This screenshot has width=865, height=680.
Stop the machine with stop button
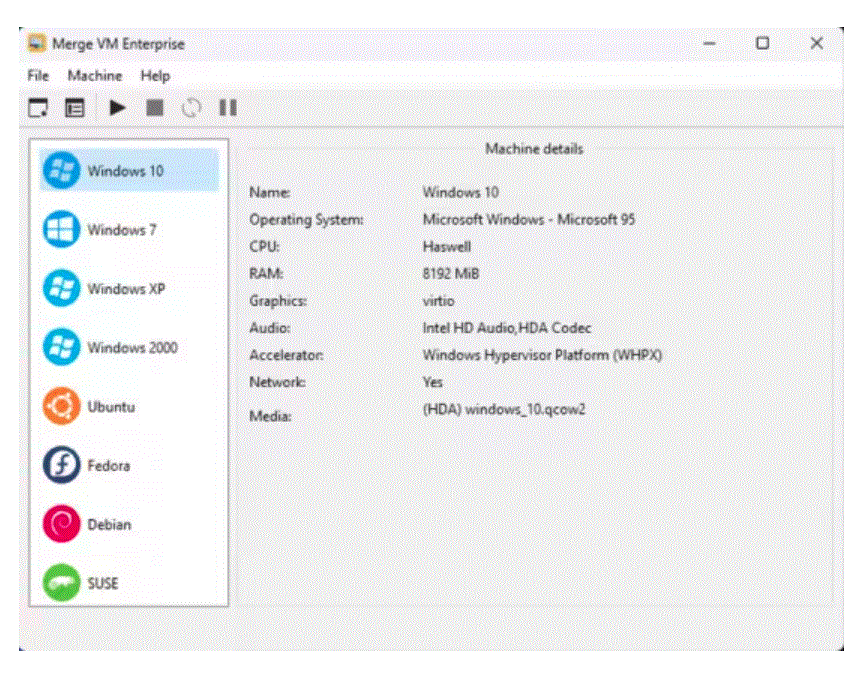coord(154,108)
